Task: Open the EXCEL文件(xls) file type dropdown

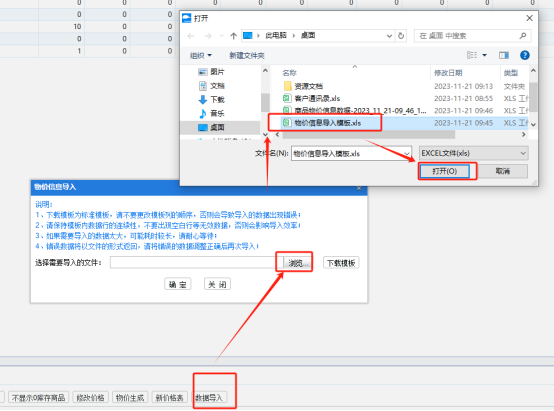Action: (473, 153)
